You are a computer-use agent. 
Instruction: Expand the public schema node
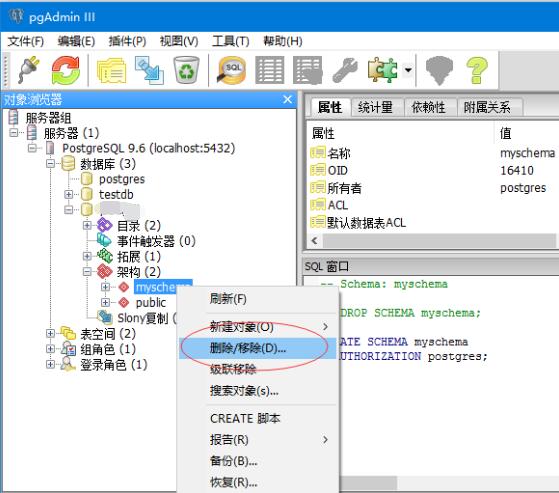(x=105, y=302)
